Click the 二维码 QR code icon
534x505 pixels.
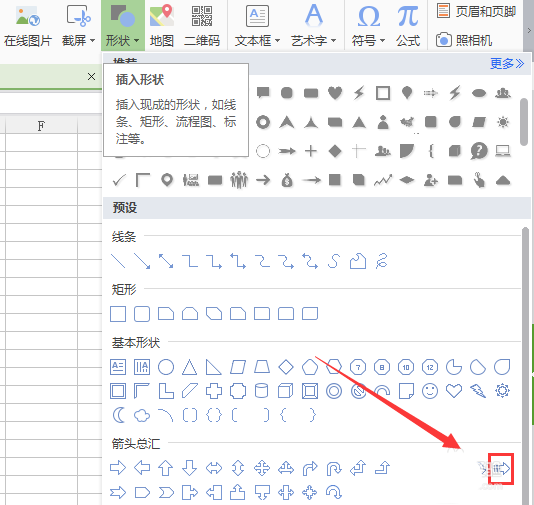click(x=202, y=25)
